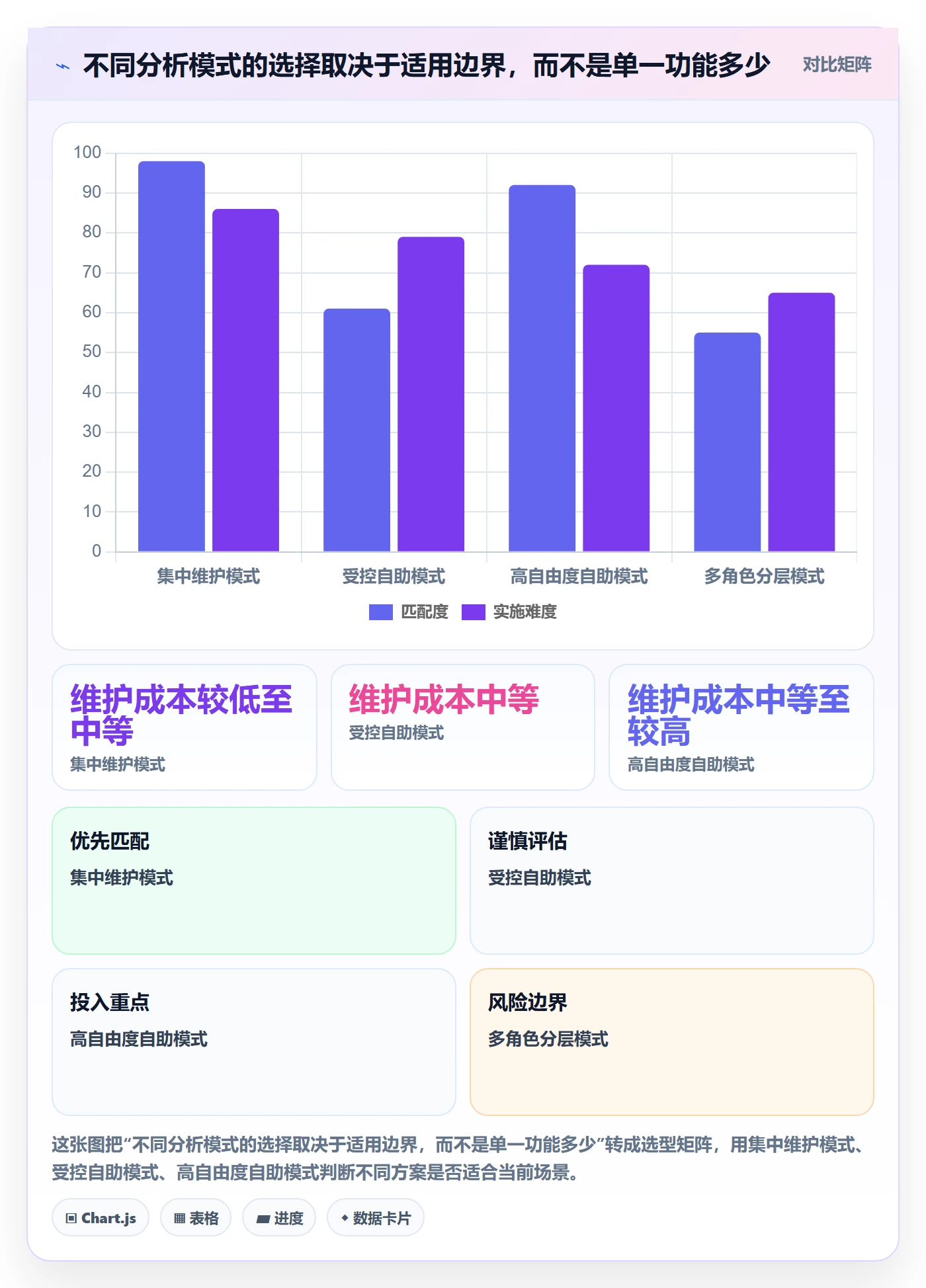Click the 50 y-axis tick label
926x1288 pixels.
pyautogui.click(x=92, y=352)
